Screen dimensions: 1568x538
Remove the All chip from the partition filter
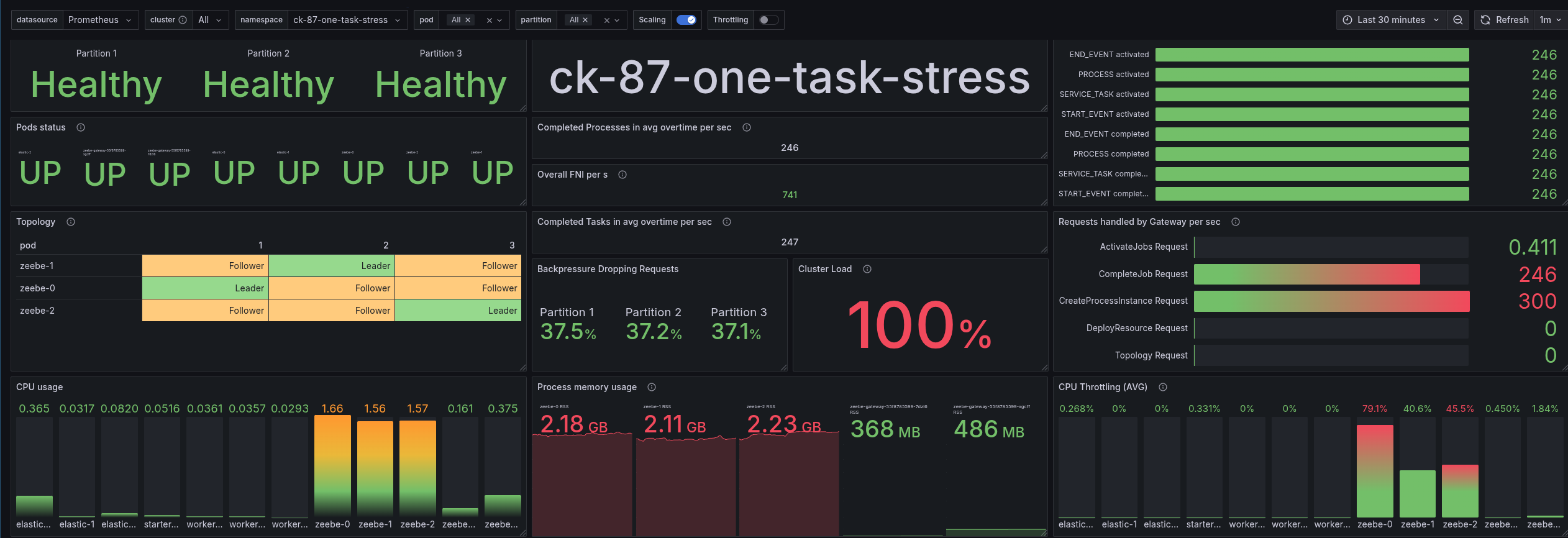pos(585,20)
